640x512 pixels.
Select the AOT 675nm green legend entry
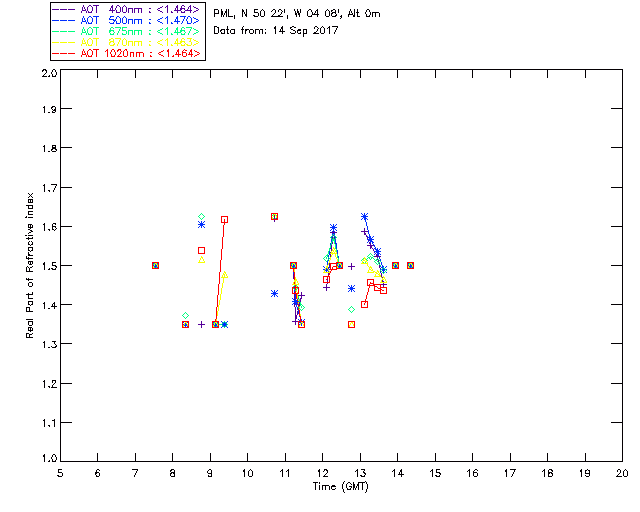pyautogui.click(x=126, y=31)
